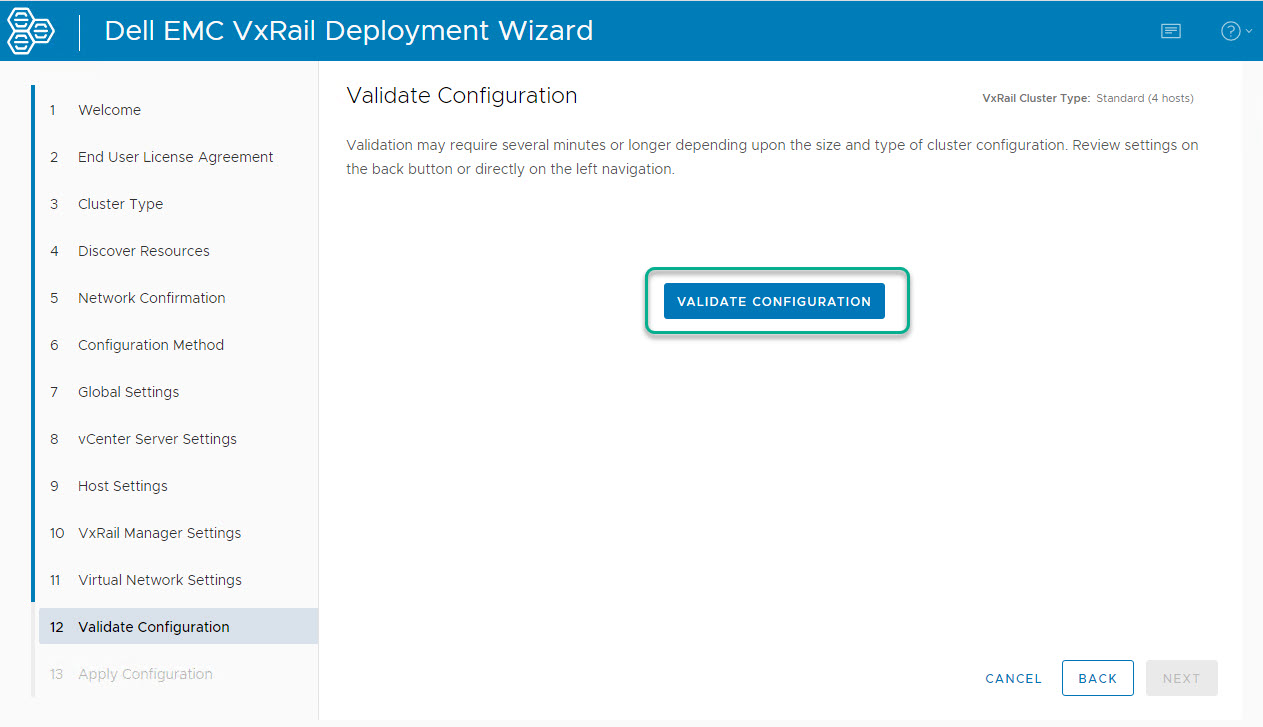Click the VxRail hexagon logo icon

pyautogui.click(x=31, y=31)
